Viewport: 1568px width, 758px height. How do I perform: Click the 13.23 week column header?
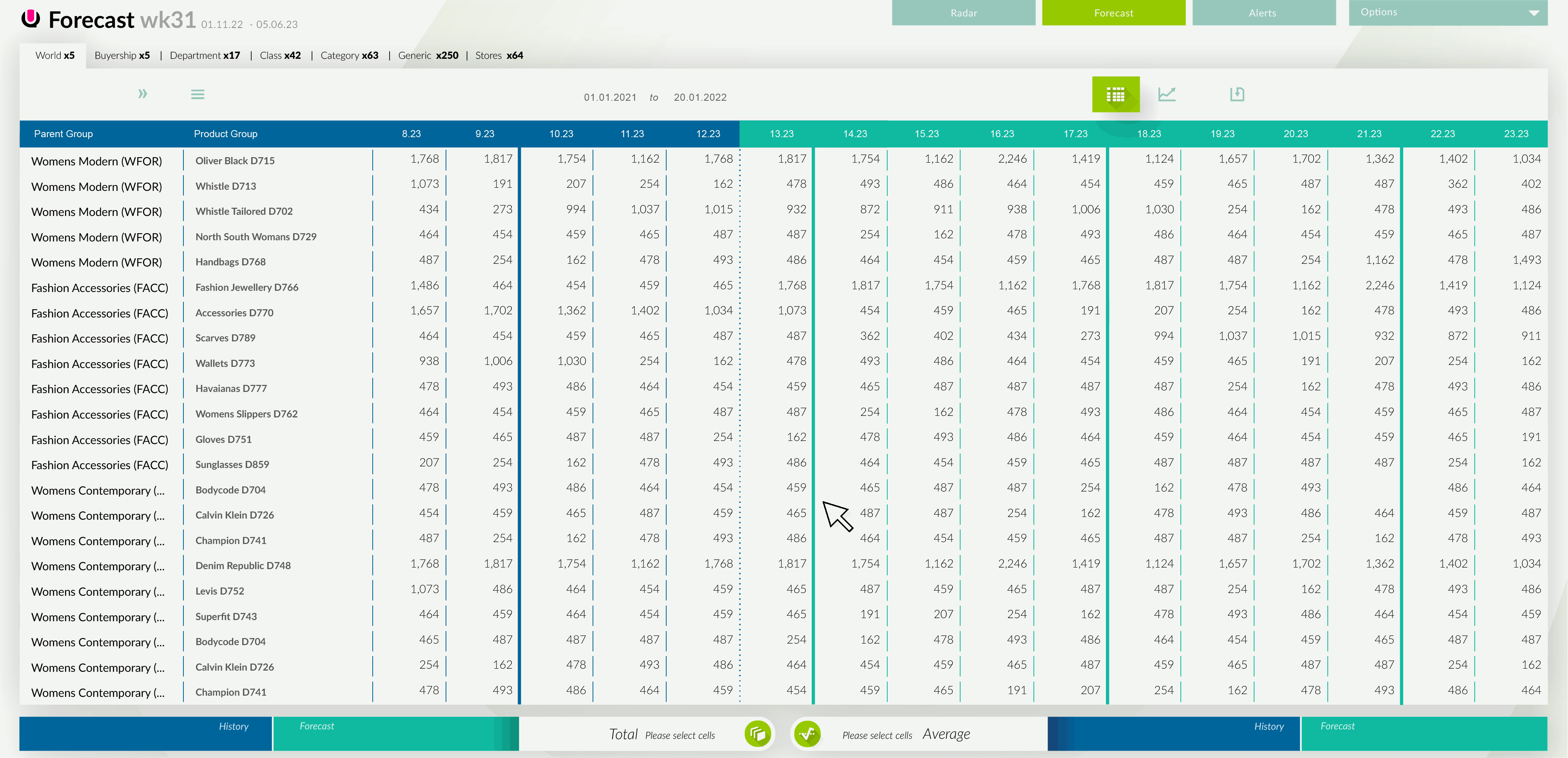pos(781,134)
